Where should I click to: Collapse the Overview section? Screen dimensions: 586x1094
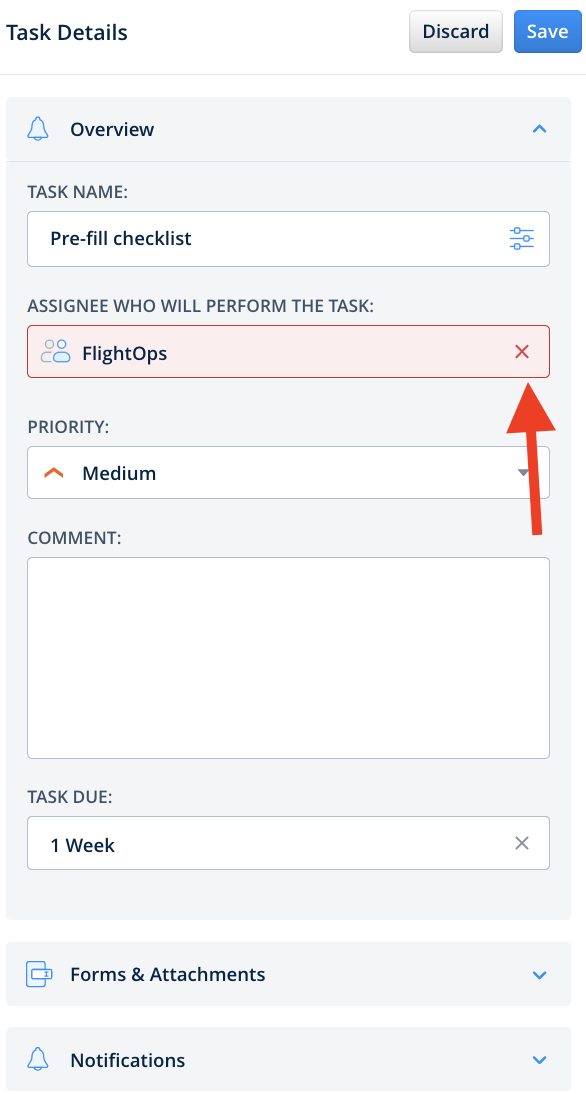[539, 129]
